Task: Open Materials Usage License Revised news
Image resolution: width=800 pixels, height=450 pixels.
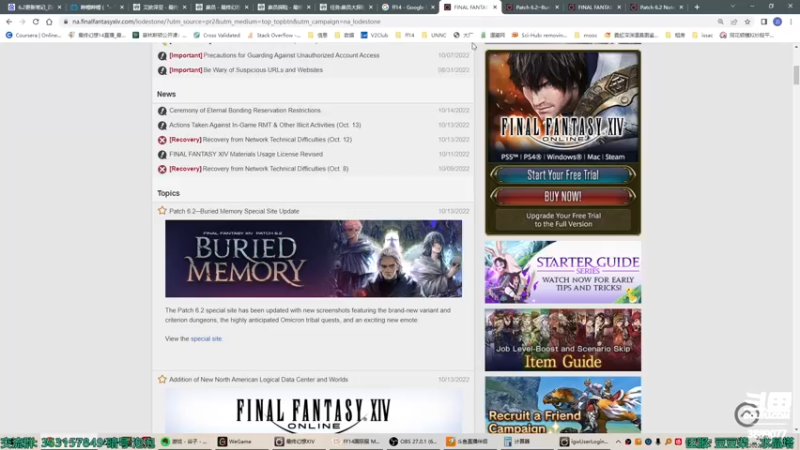Action: [x=246, y=154]
